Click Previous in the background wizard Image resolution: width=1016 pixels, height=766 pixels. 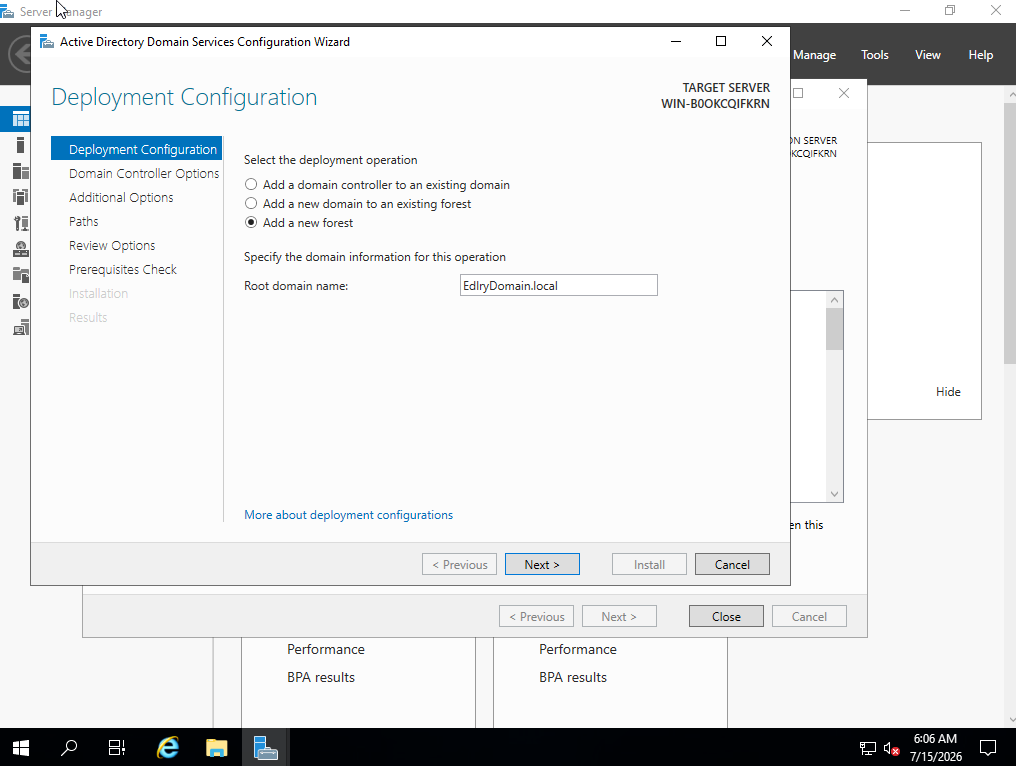coord(537,616)
